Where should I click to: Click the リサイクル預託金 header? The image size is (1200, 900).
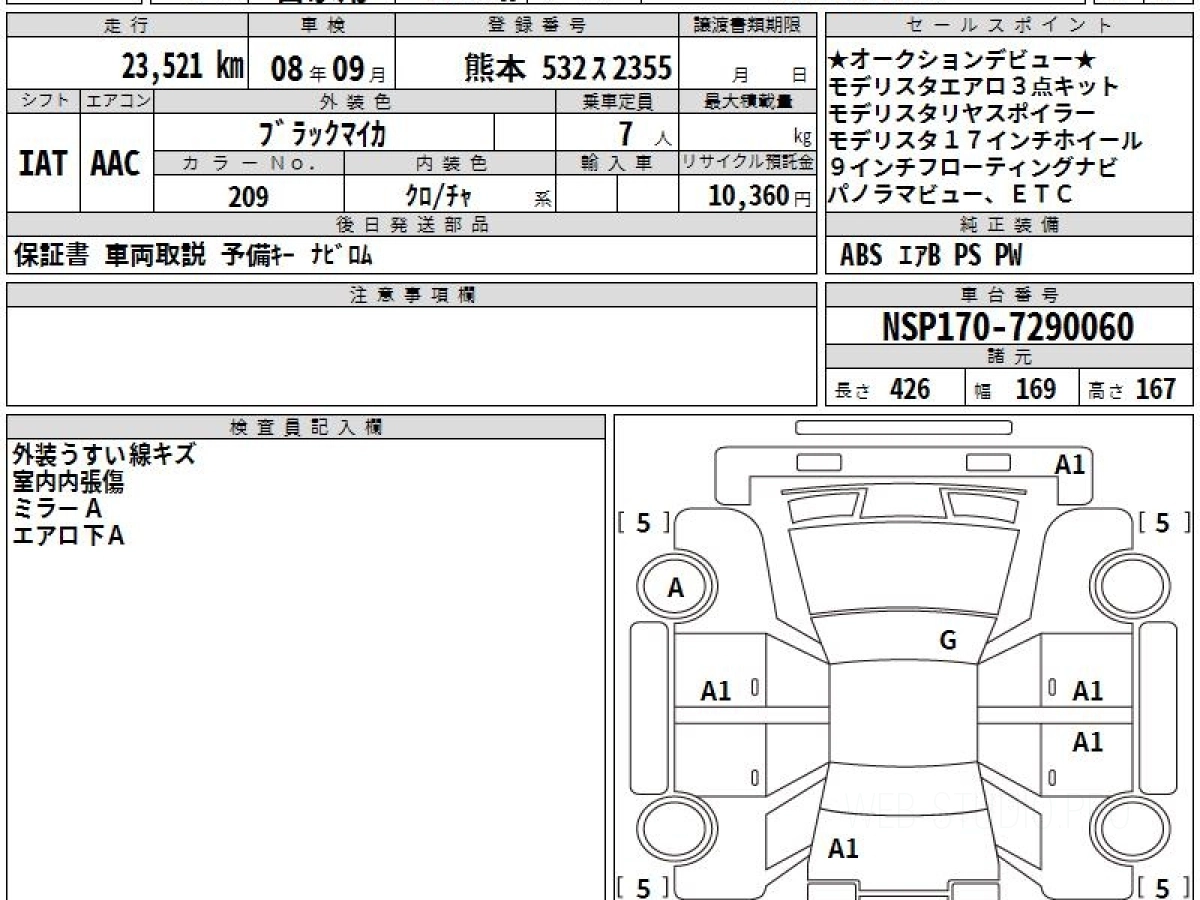tap(749, 163)
